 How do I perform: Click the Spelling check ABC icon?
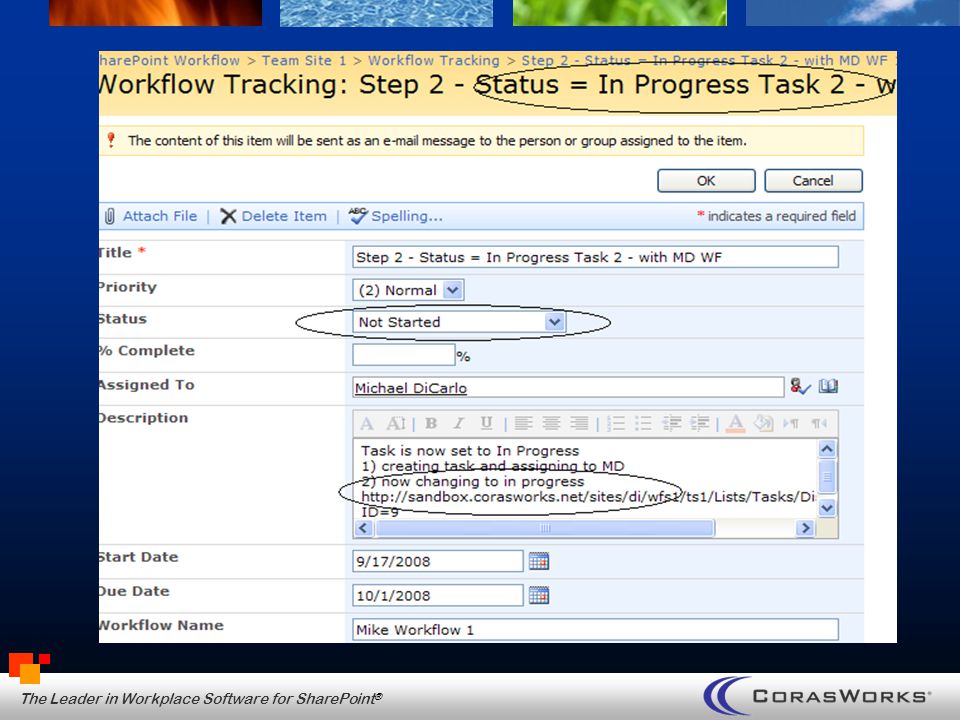pos(358,216)
